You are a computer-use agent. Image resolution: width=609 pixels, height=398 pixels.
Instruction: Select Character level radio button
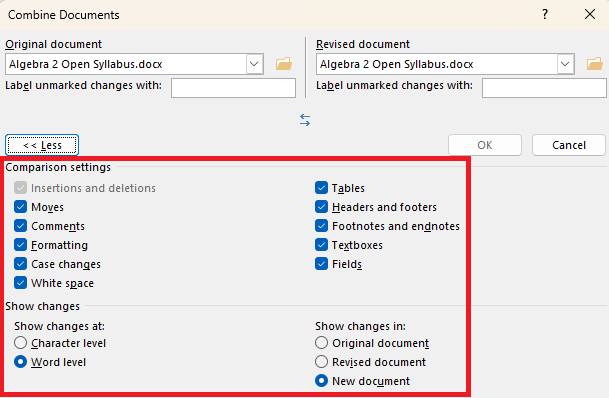point(20,343)
